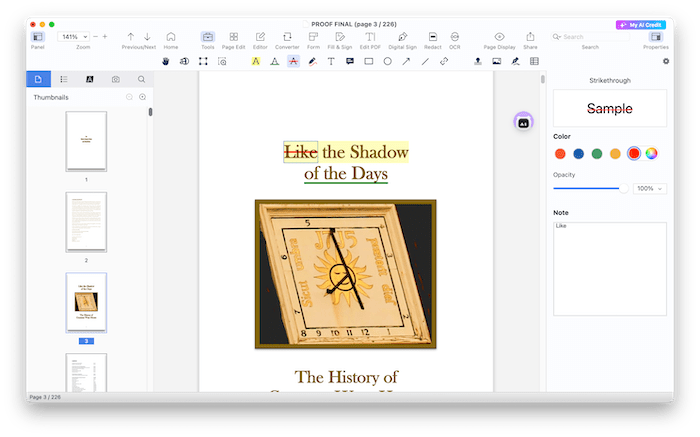The height and width of the screenshot is (437, 700).
Task: Open the Form tools
Action: tap(313, 40)
